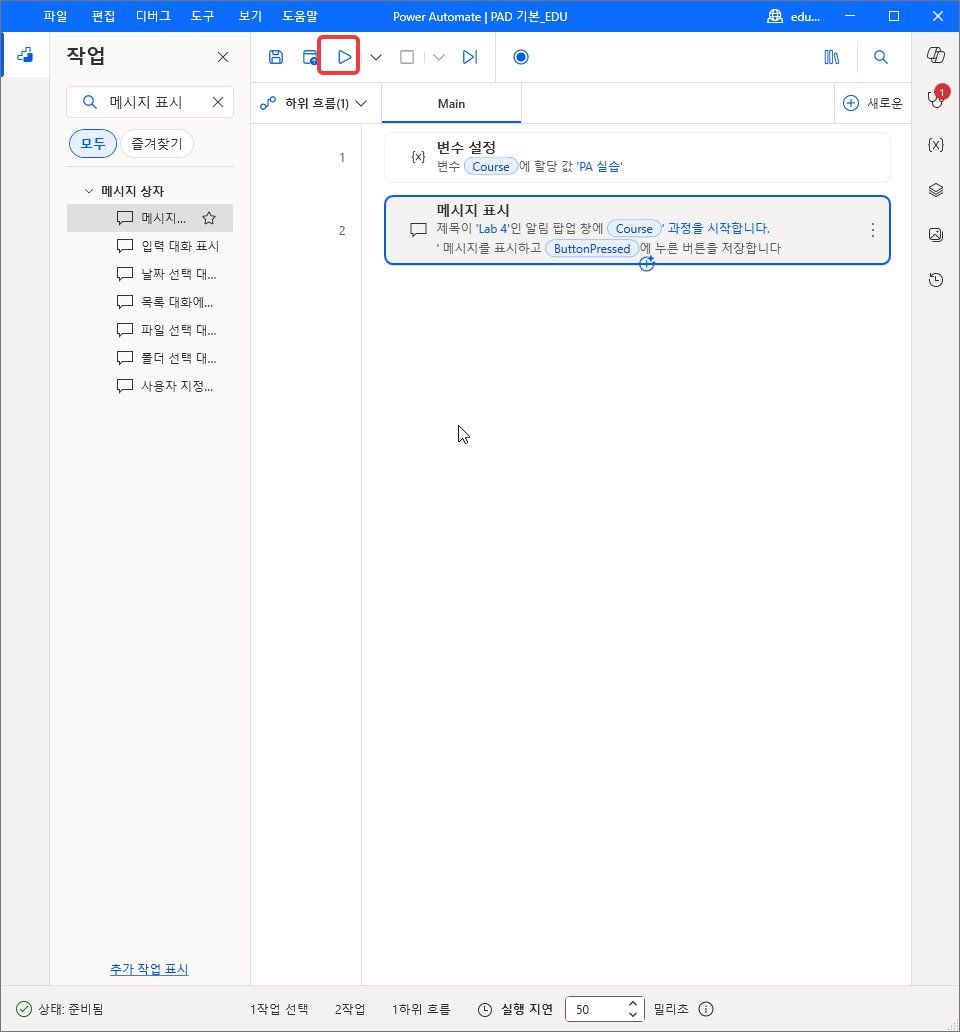Open the notifications icon with red badge

coord(936,97)
